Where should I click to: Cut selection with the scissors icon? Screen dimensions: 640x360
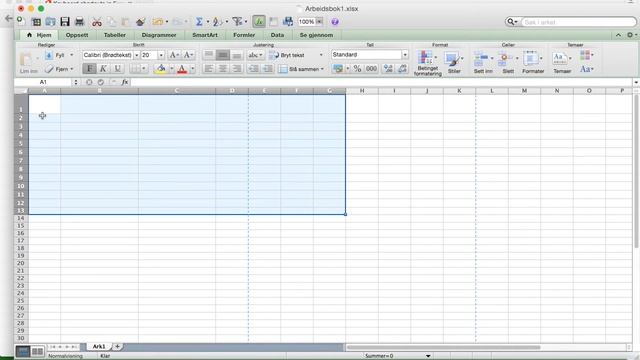coord(97,22)
